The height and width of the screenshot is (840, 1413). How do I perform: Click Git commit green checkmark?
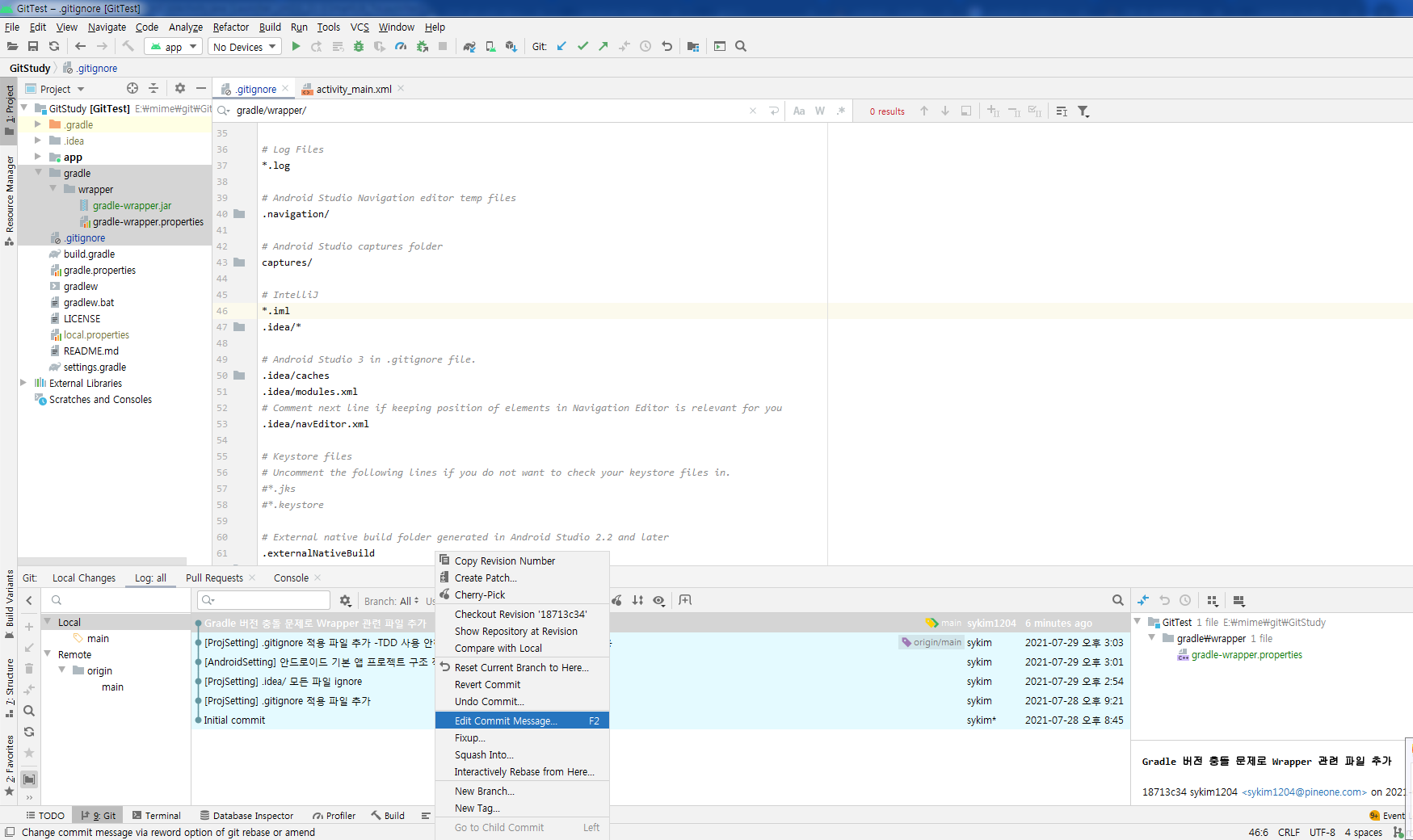pos(582,46)
